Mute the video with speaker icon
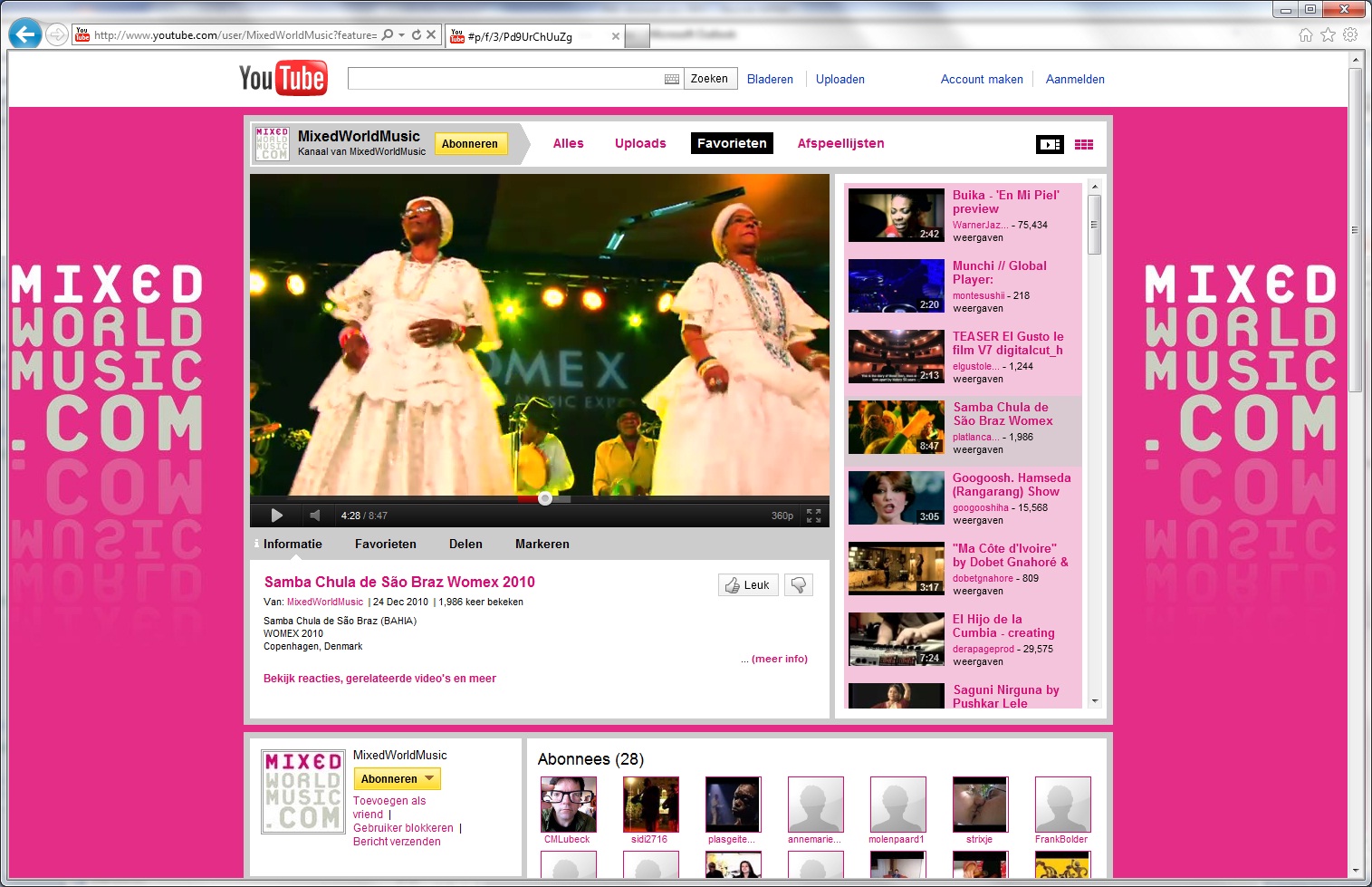Screen dimensions: 1372x887 pyautogui.click(x=314, y=516)
